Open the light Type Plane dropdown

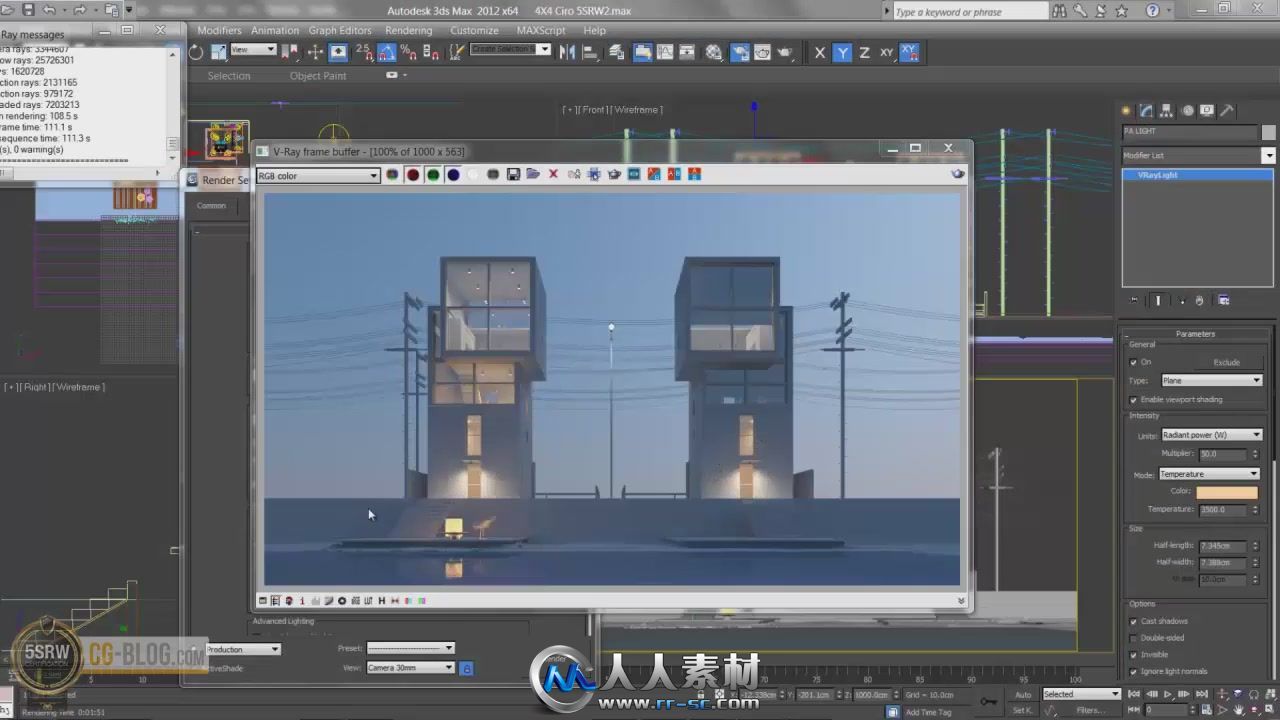pos(1211,380)
